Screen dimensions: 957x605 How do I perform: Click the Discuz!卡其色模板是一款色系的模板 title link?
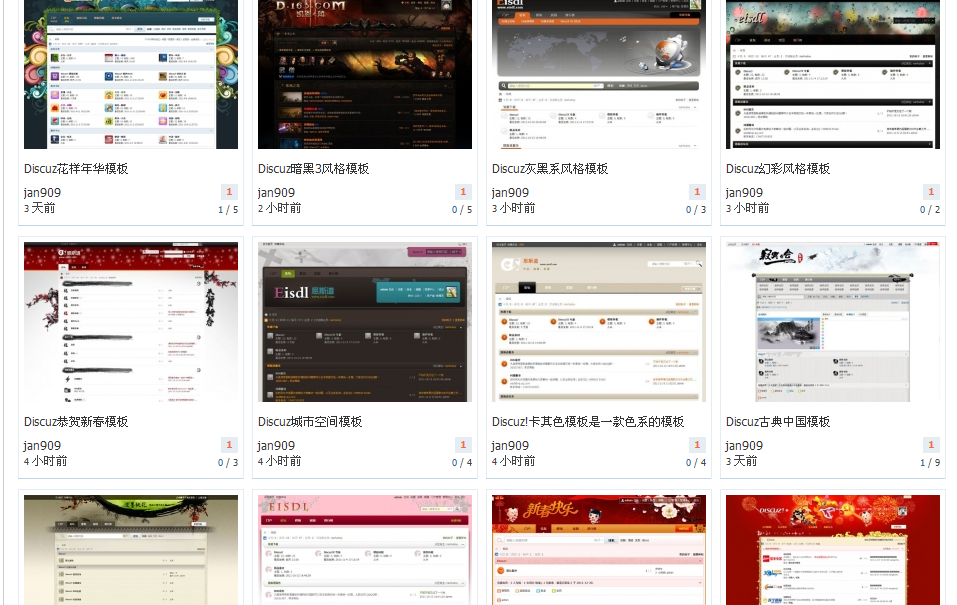tap(588, 422)
